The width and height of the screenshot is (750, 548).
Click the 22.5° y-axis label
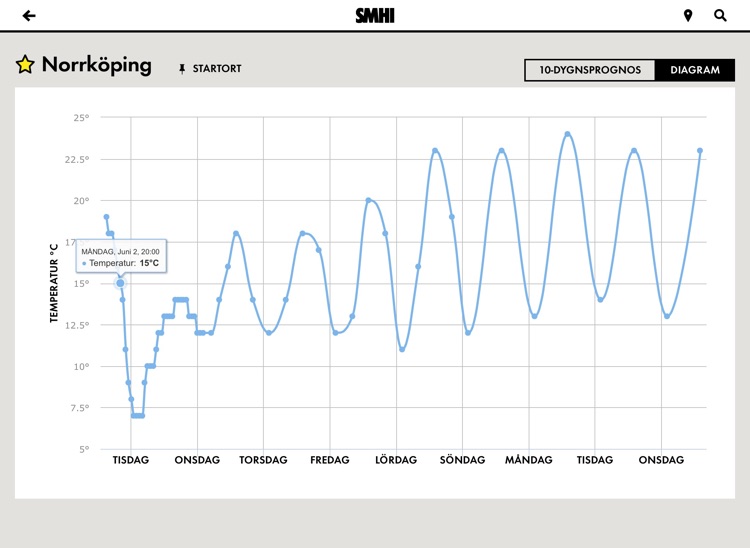77,159
